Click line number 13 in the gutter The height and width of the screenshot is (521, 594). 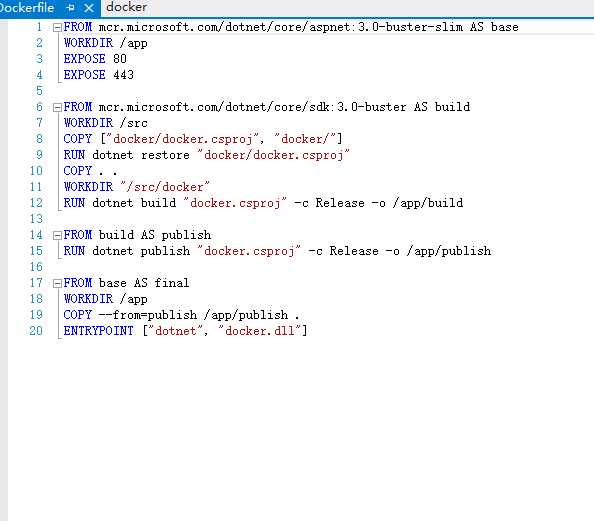point(36,219)
